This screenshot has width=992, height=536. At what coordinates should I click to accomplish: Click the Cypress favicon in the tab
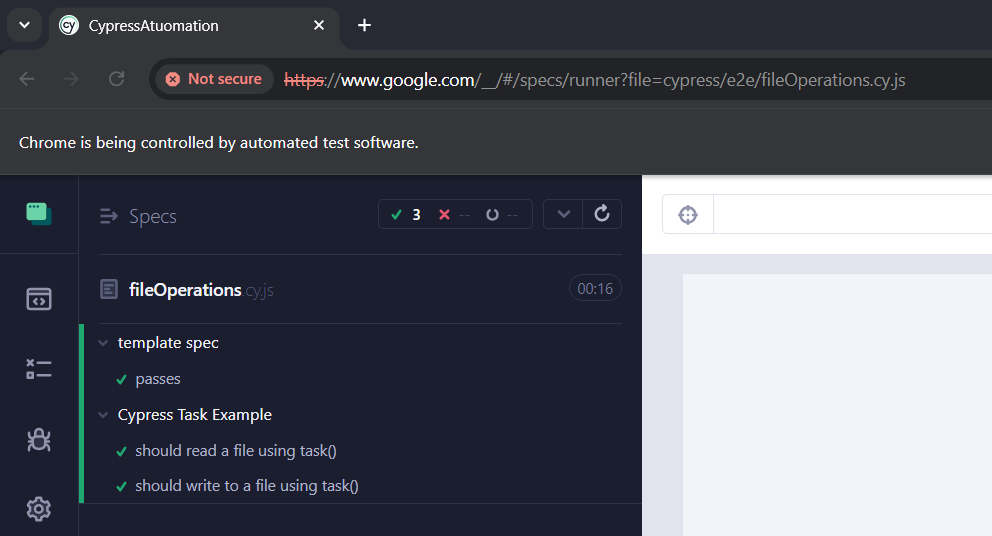click(x=69, y=25)
